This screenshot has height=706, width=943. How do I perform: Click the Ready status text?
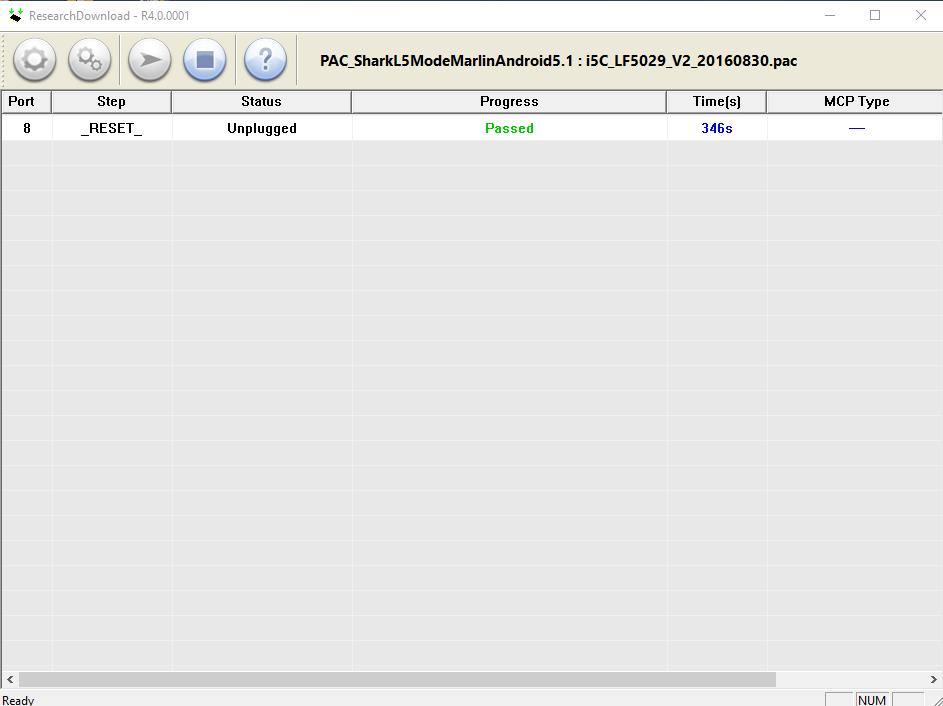pos(16,699)
